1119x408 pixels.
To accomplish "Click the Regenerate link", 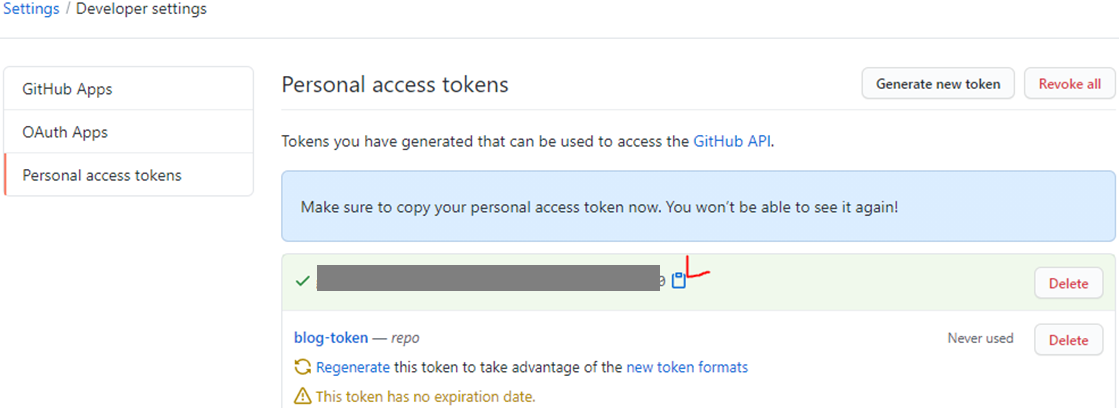I will pos(353,367).
